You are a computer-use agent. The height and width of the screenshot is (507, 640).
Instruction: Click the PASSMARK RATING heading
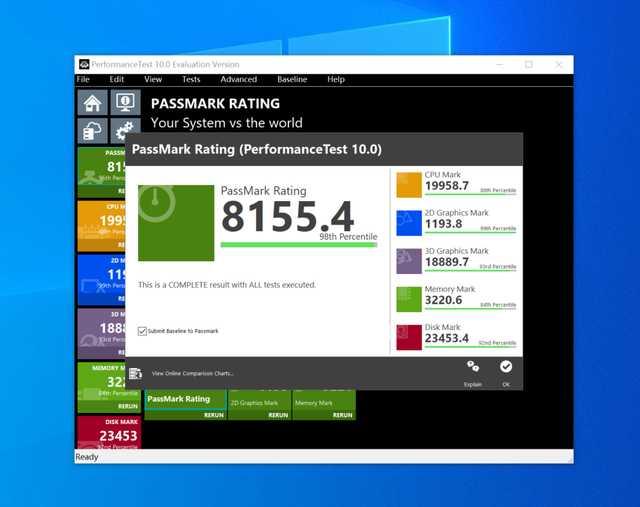[216, 104]
